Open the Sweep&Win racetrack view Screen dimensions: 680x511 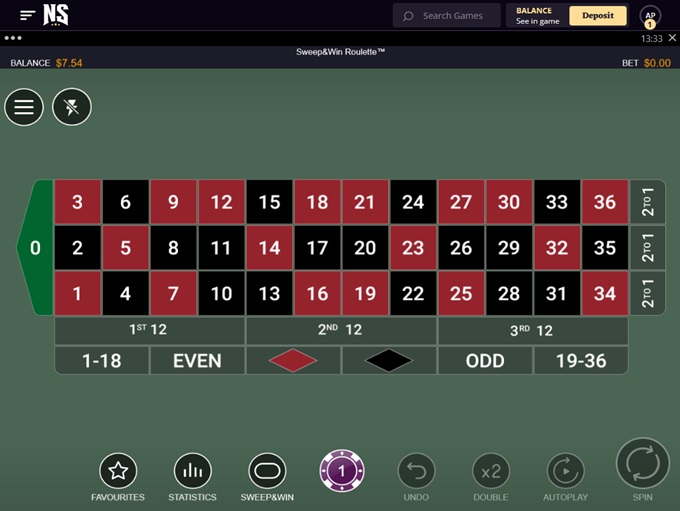click(267, 471)
